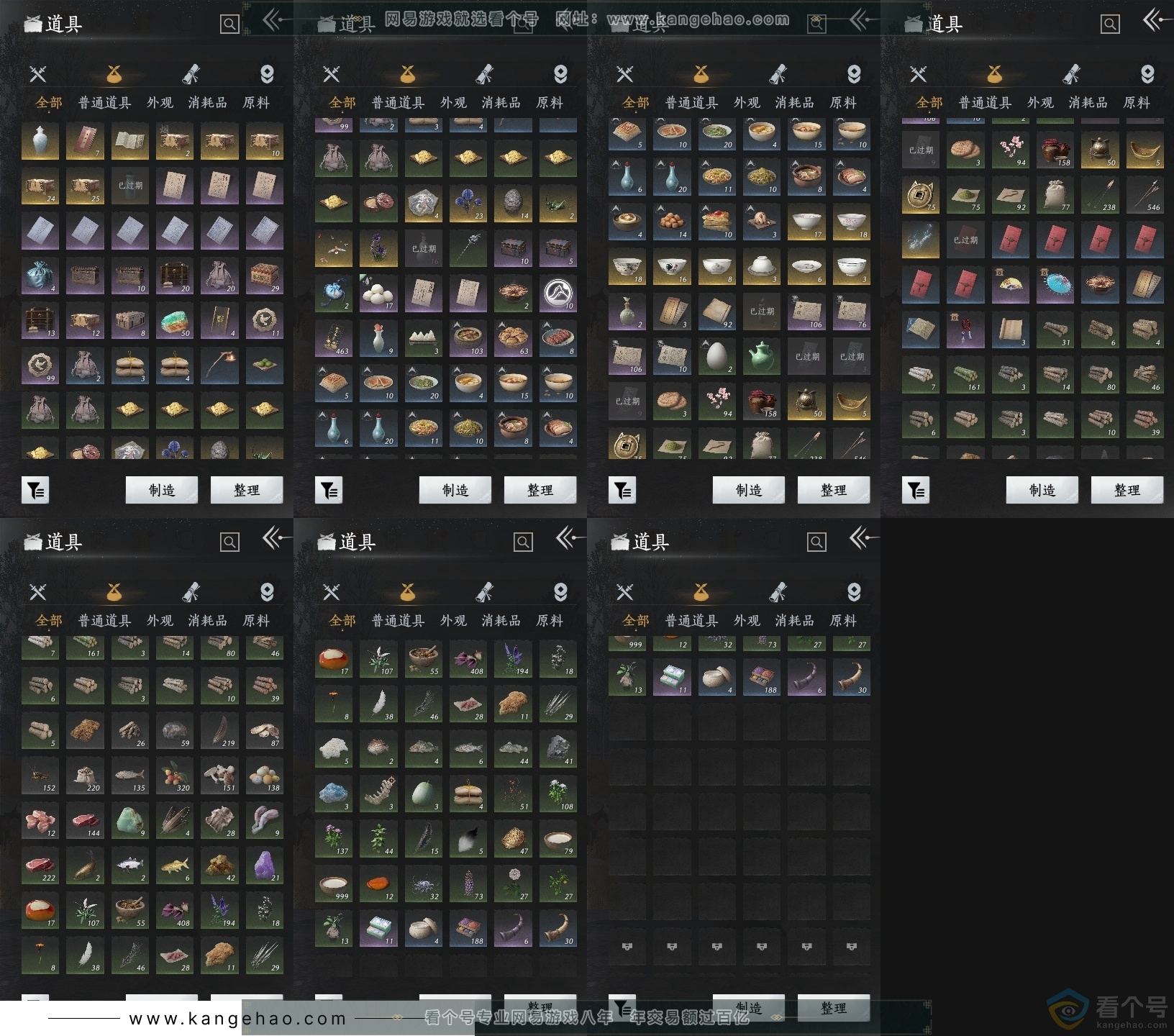Select spear item with count 546
This screenshot has height=1036, width=1174.
click(x=1145, y=195)
